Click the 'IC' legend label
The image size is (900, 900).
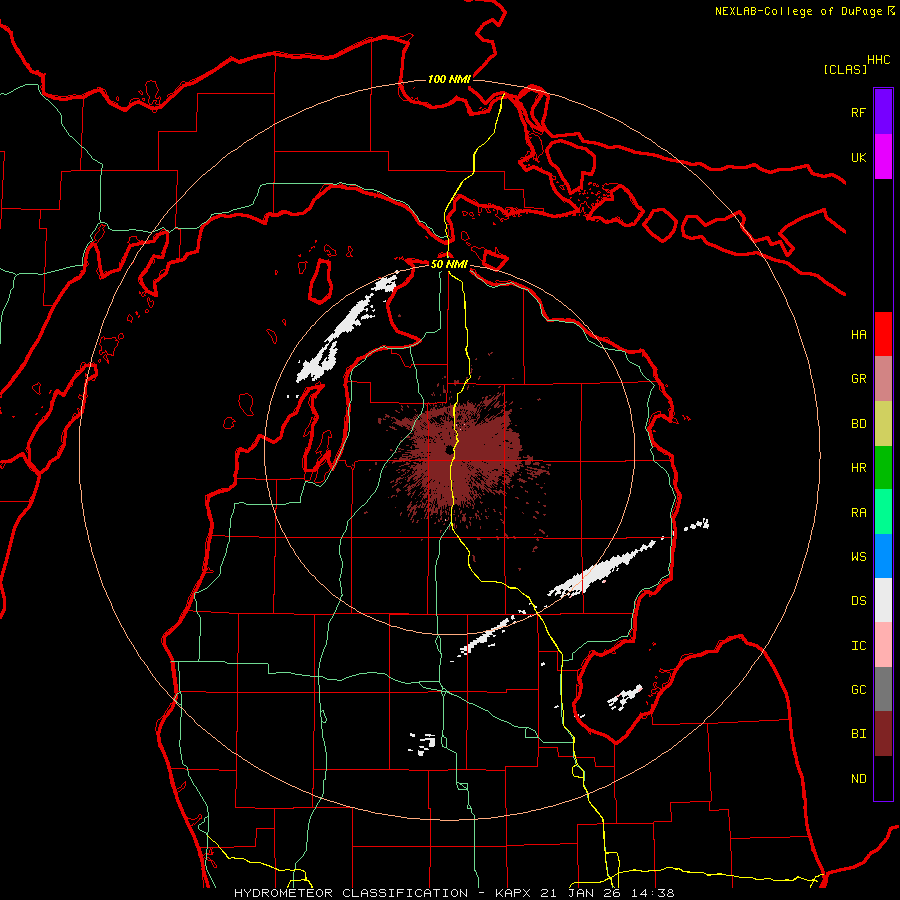[x=858, y=646]
